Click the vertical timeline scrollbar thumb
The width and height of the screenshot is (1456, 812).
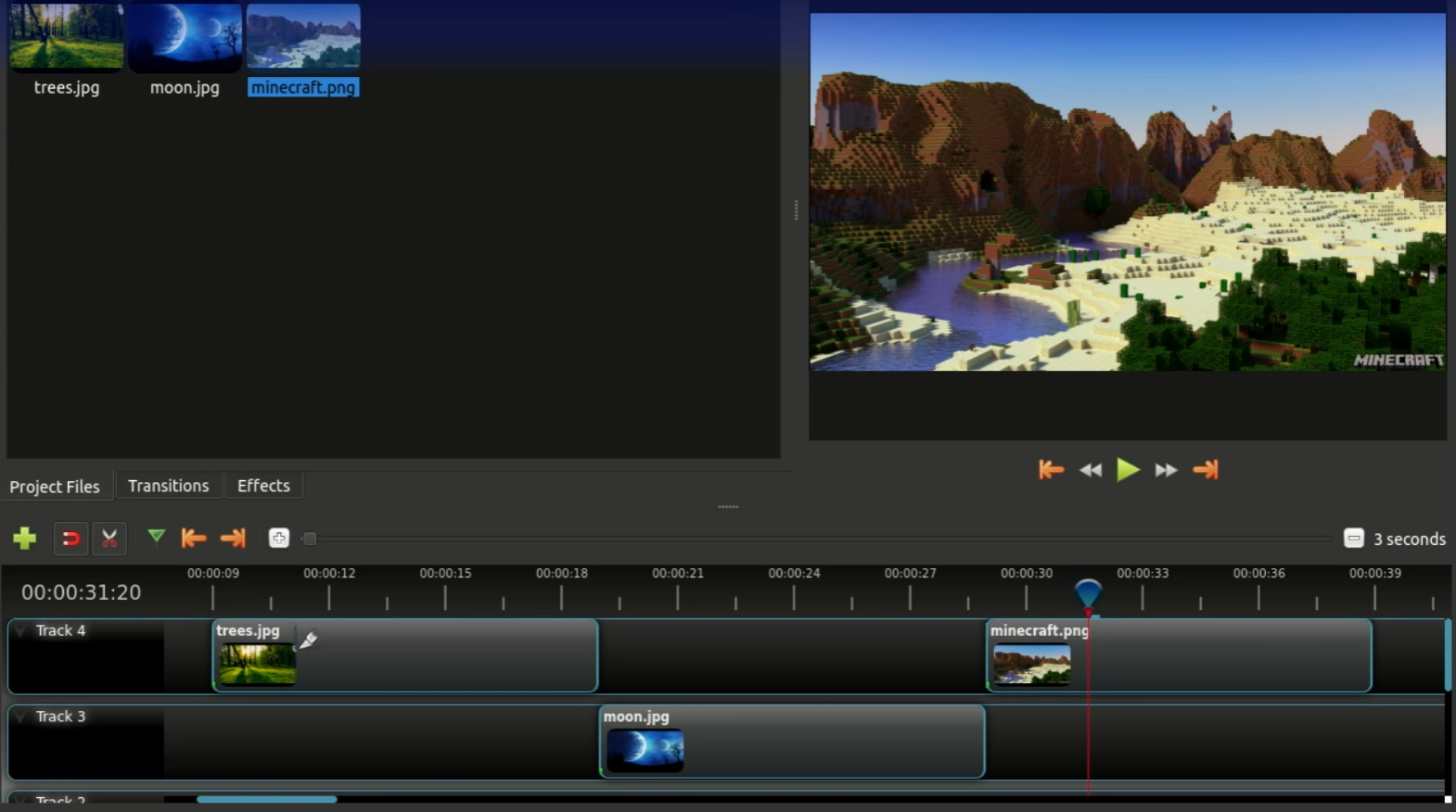(1449, 655)
